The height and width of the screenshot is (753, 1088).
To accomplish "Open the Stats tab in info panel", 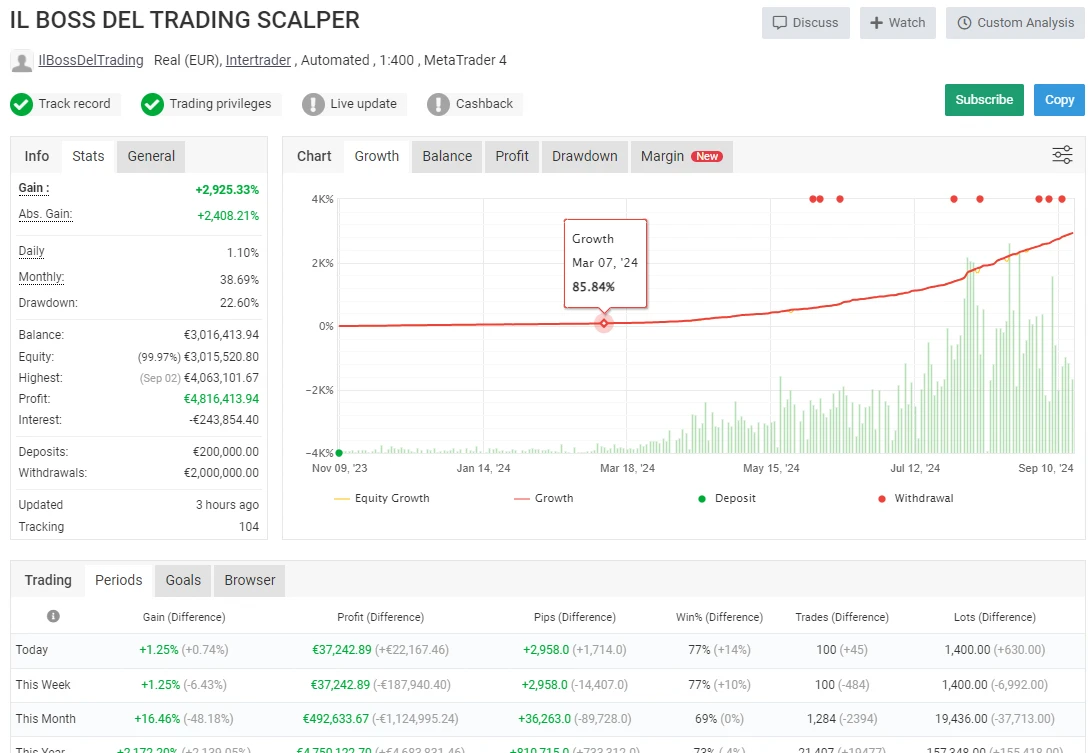I will [x=88, y=156].
